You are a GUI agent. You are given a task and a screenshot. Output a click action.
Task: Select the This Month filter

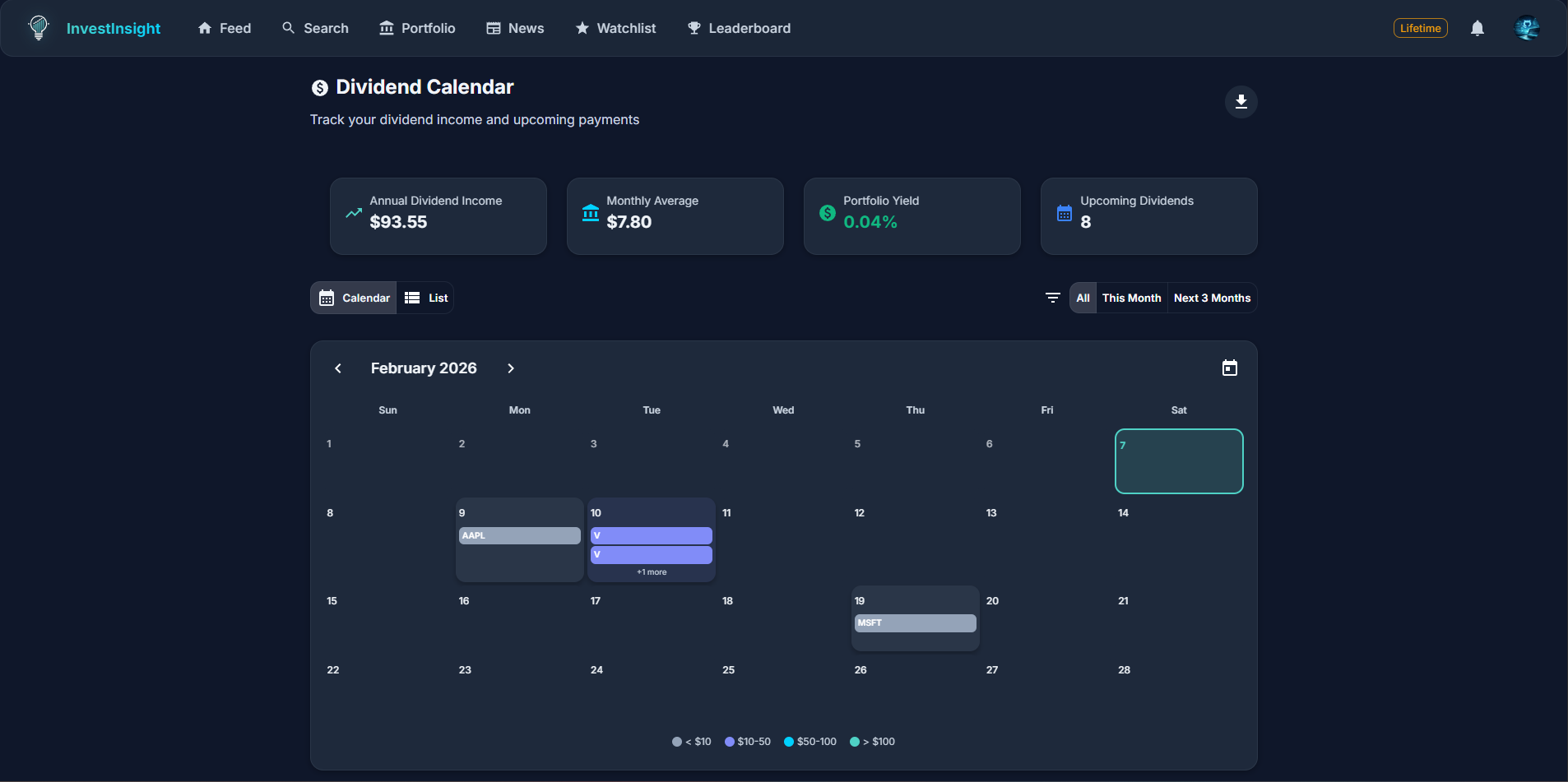point(1131,297)
